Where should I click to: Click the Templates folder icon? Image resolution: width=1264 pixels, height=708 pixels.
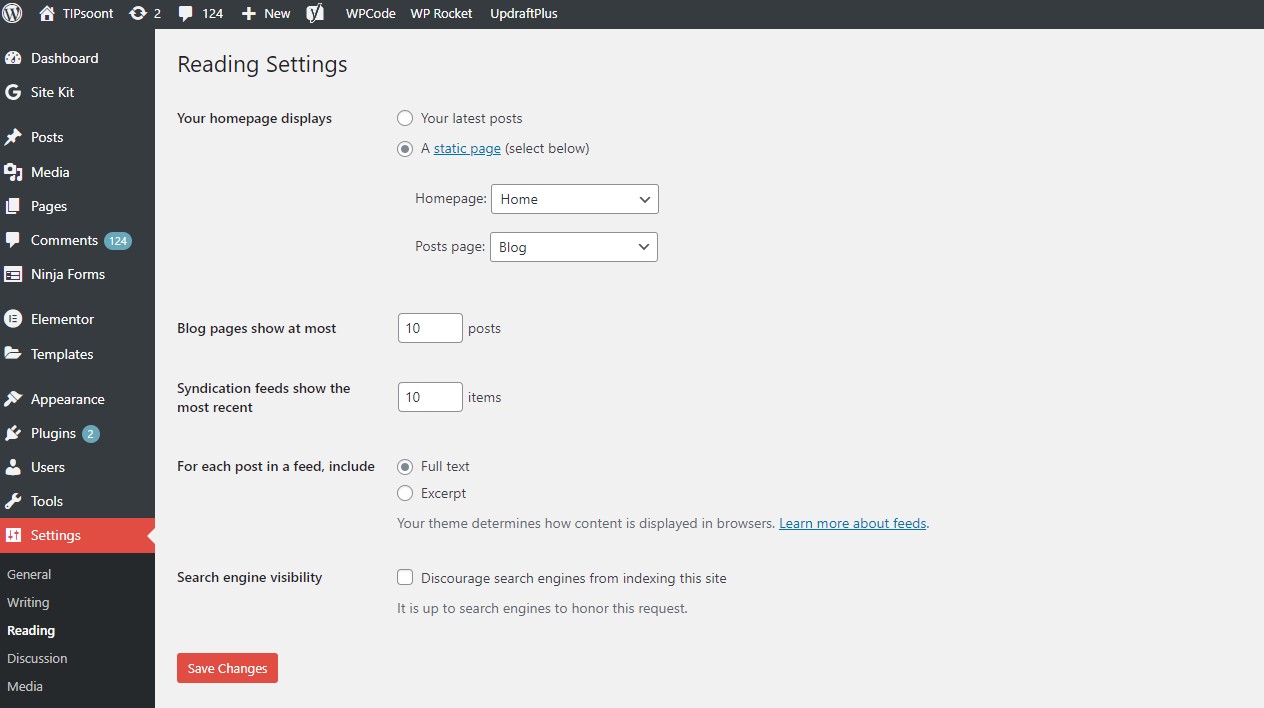pyautogui.click(x=13, y=354)
